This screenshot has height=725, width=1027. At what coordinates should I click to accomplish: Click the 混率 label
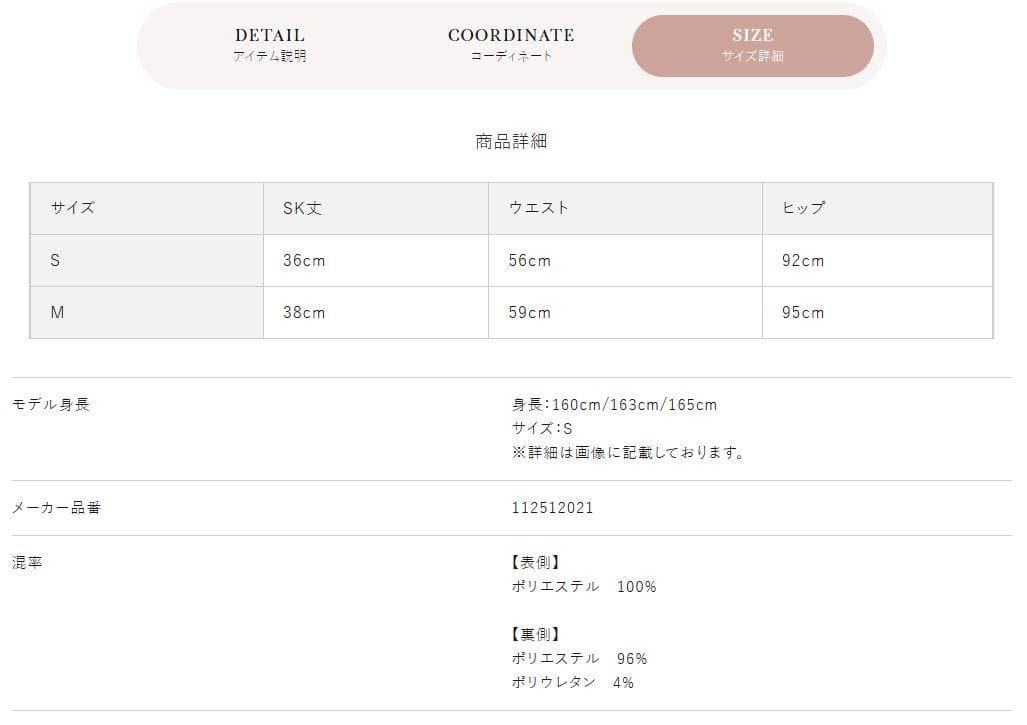27,562
